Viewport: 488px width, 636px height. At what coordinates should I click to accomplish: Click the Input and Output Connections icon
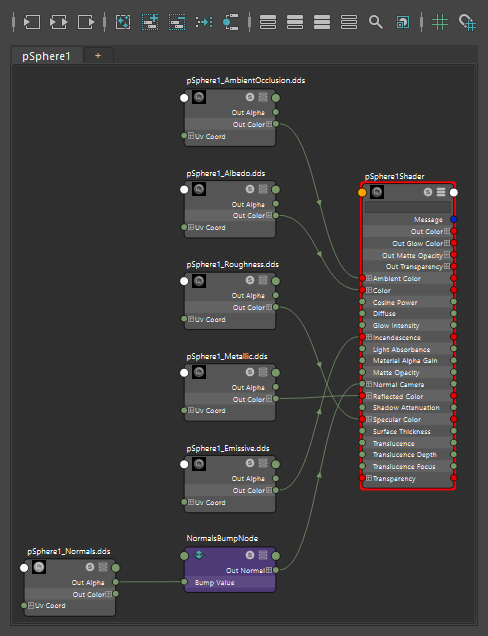click(59, 22)
